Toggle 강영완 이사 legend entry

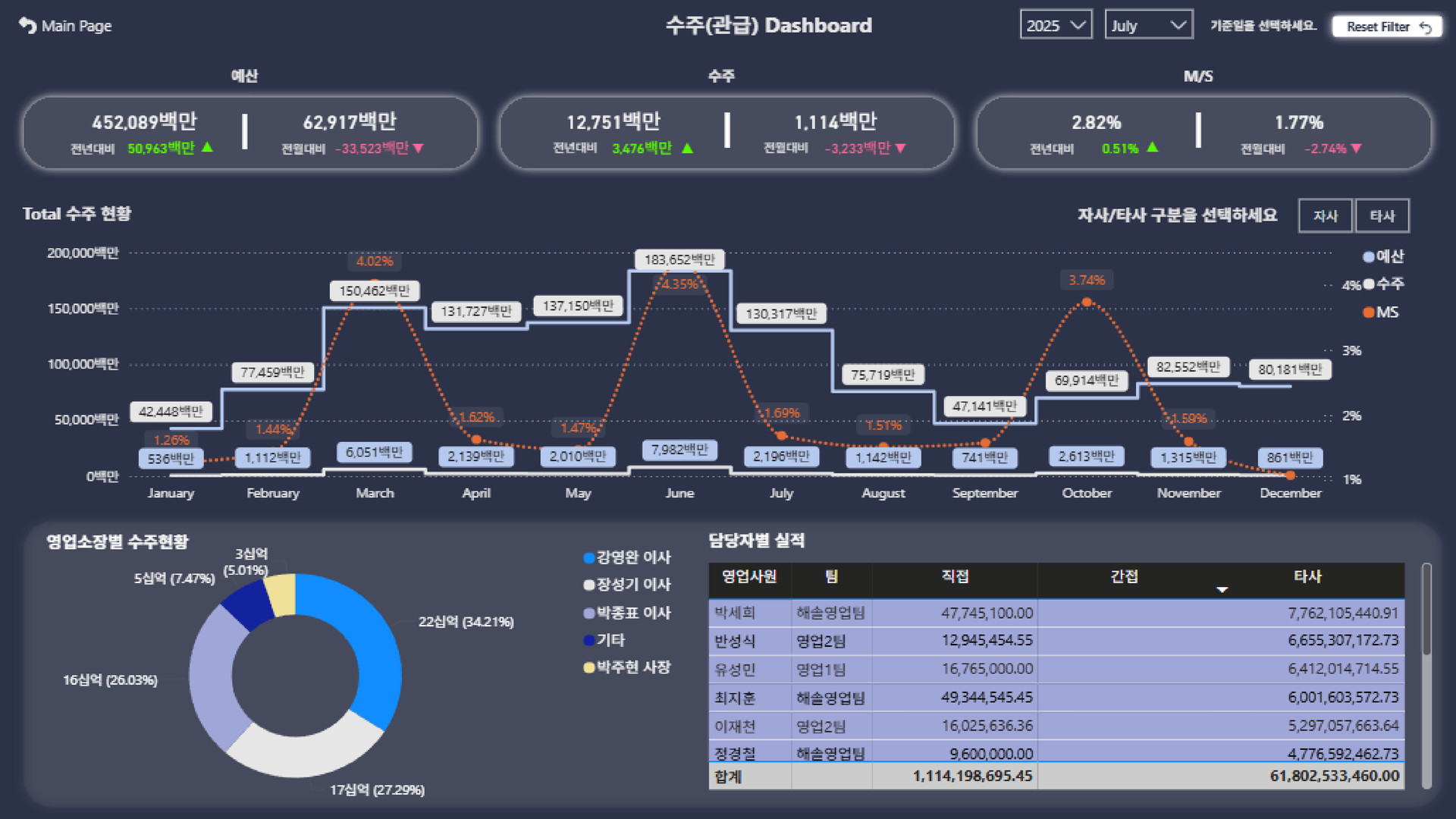[x=628, y=557]
